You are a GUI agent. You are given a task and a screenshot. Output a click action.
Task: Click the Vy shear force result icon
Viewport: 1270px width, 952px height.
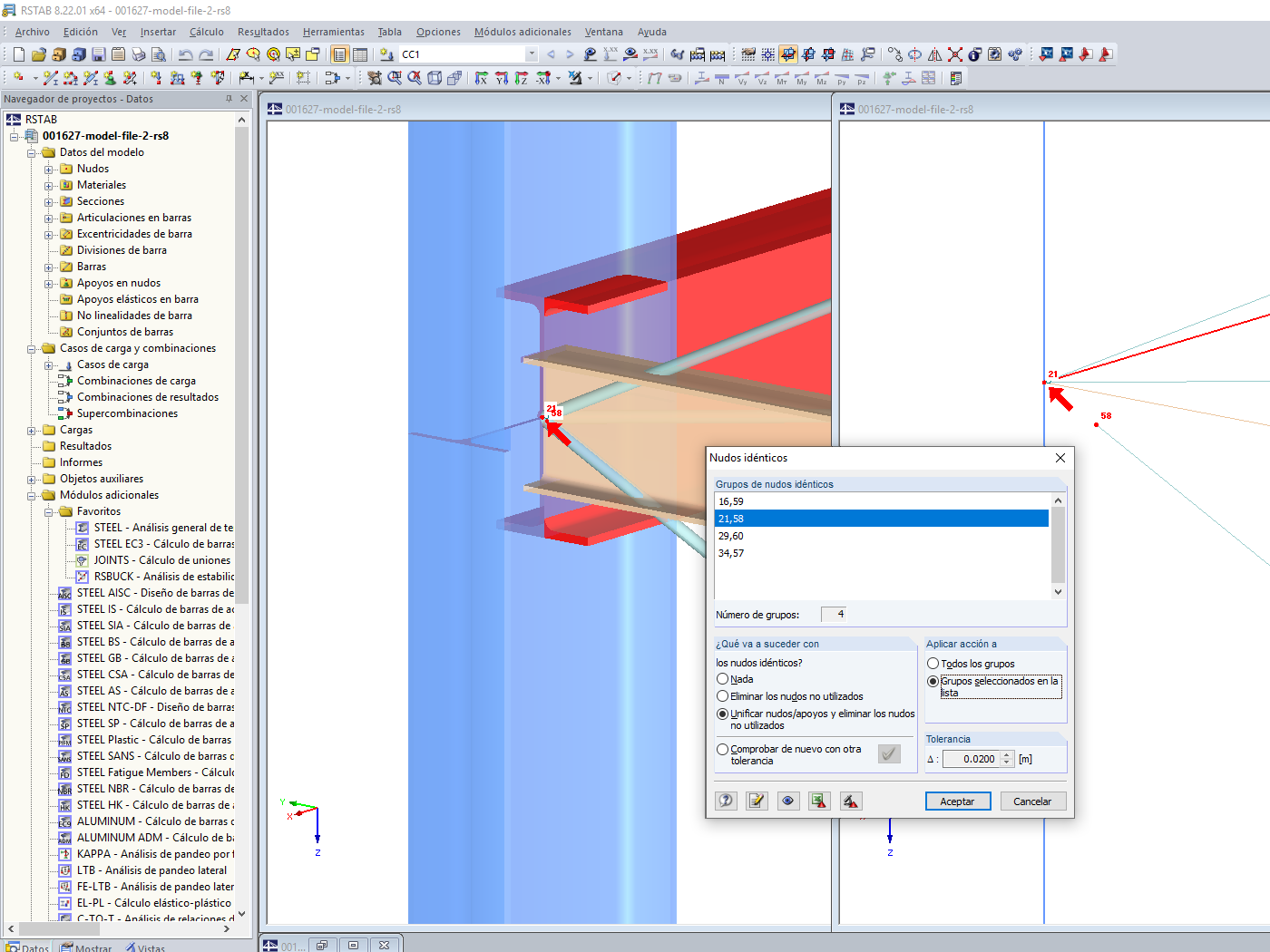[742, 78]
